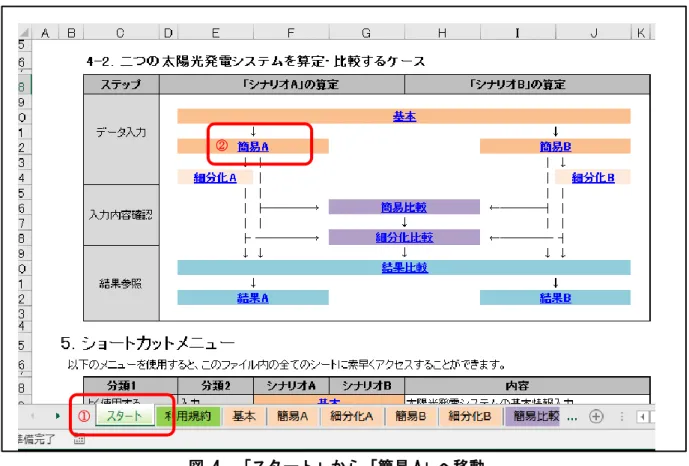Click the 内容 header cell
Viewport: 689px width, 466px height.
coord(527,386)
